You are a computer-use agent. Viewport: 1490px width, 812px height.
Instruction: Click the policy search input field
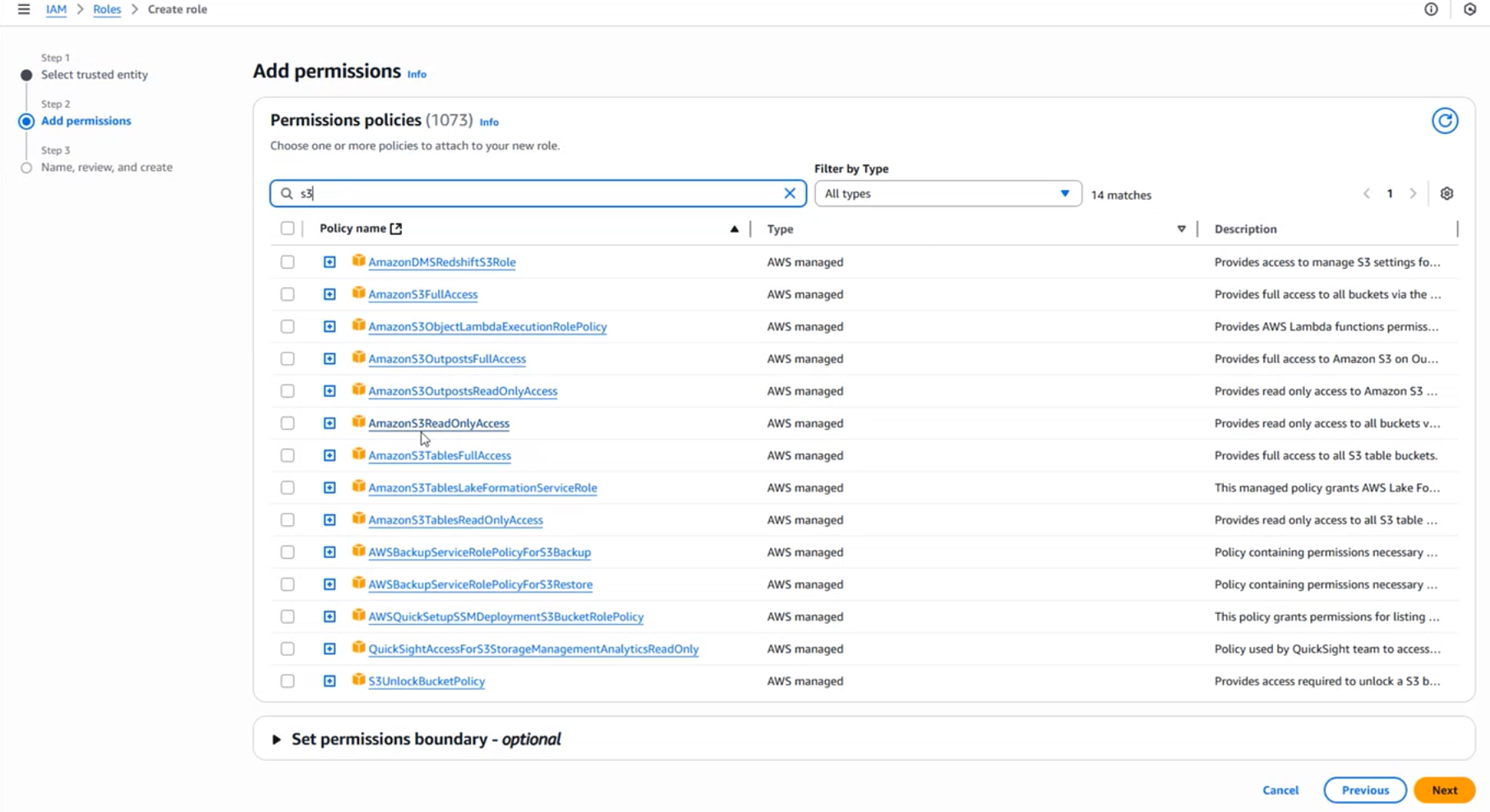(x=538, y=194)
